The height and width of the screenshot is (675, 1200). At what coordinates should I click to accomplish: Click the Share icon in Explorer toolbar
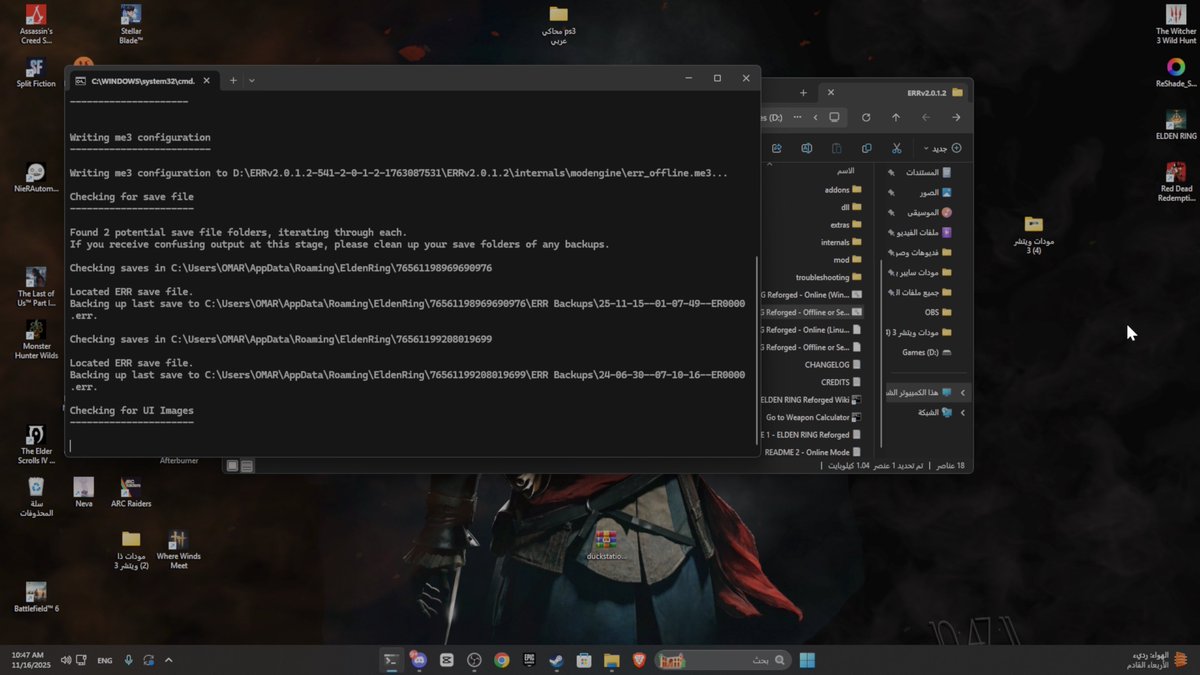tap(776, 148)
